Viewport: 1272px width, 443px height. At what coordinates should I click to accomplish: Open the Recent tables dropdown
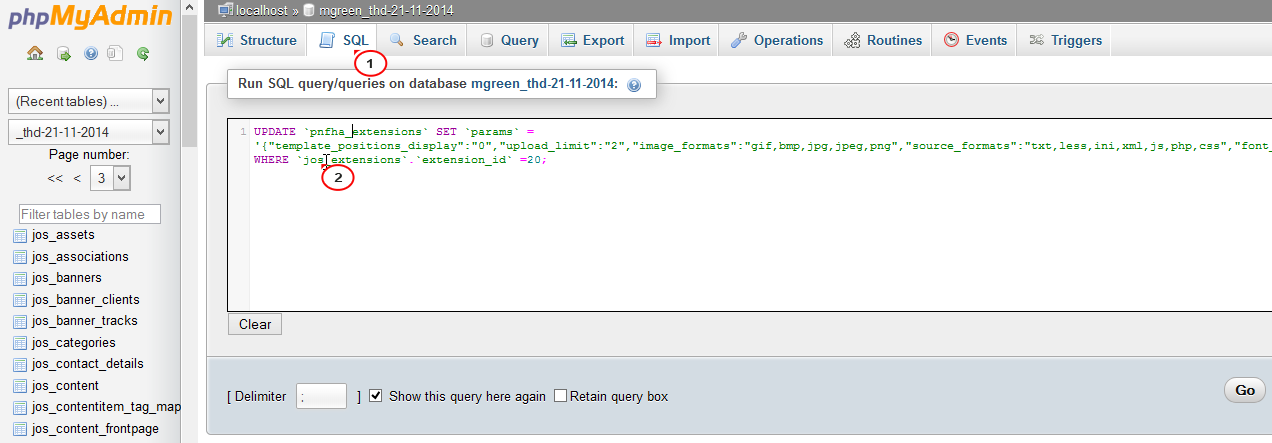[89, 101]
